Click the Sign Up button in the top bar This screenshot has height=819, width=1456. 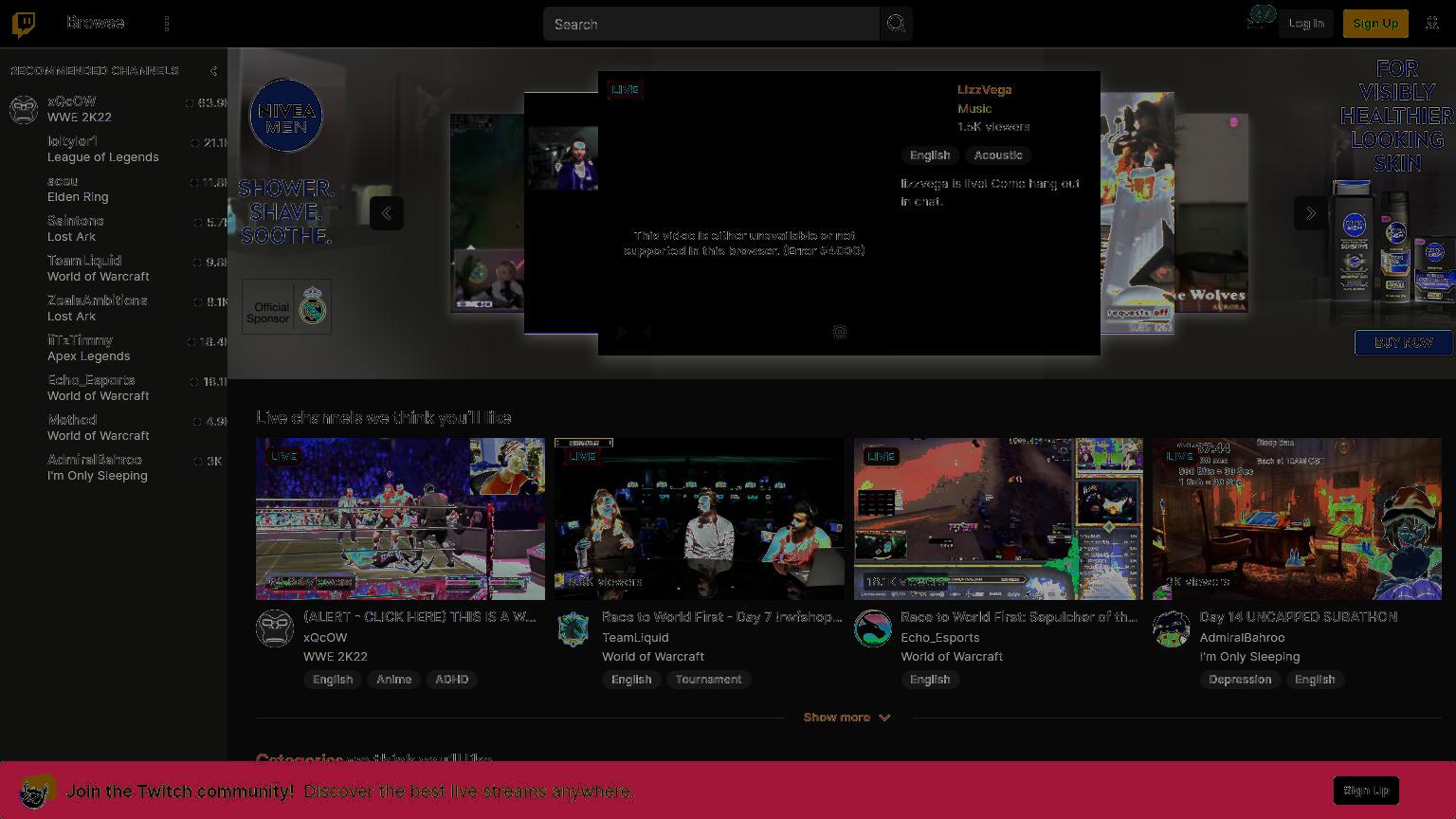coord(1375,24)
